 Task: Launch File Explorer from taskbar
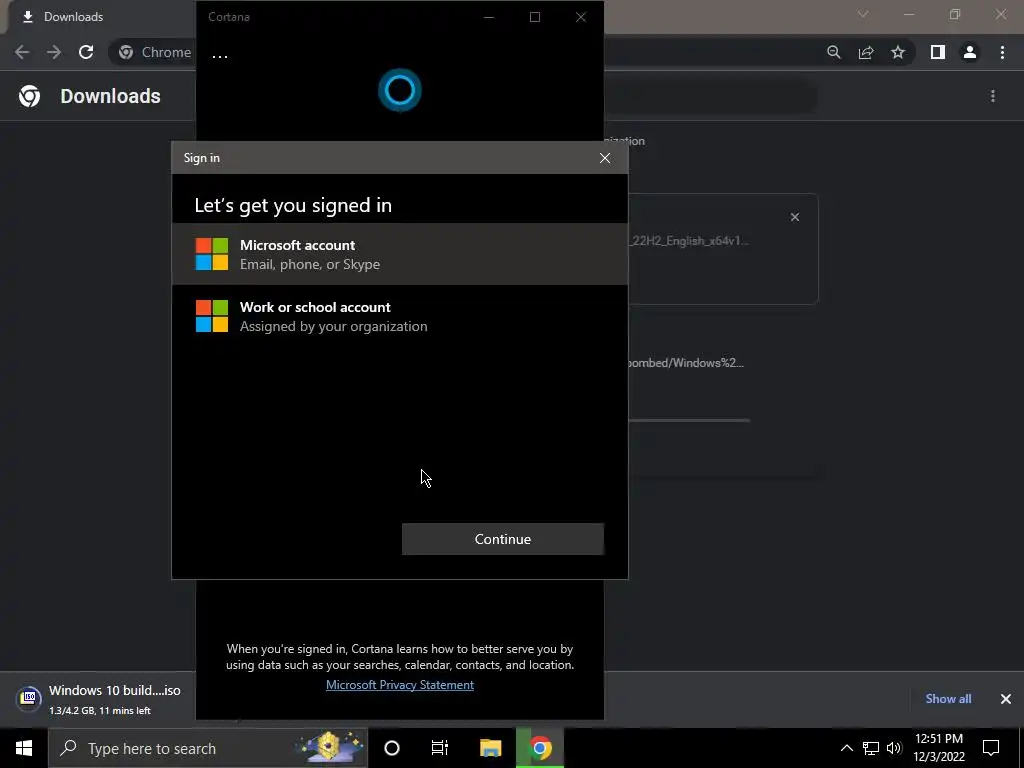(x=490, y=748)
